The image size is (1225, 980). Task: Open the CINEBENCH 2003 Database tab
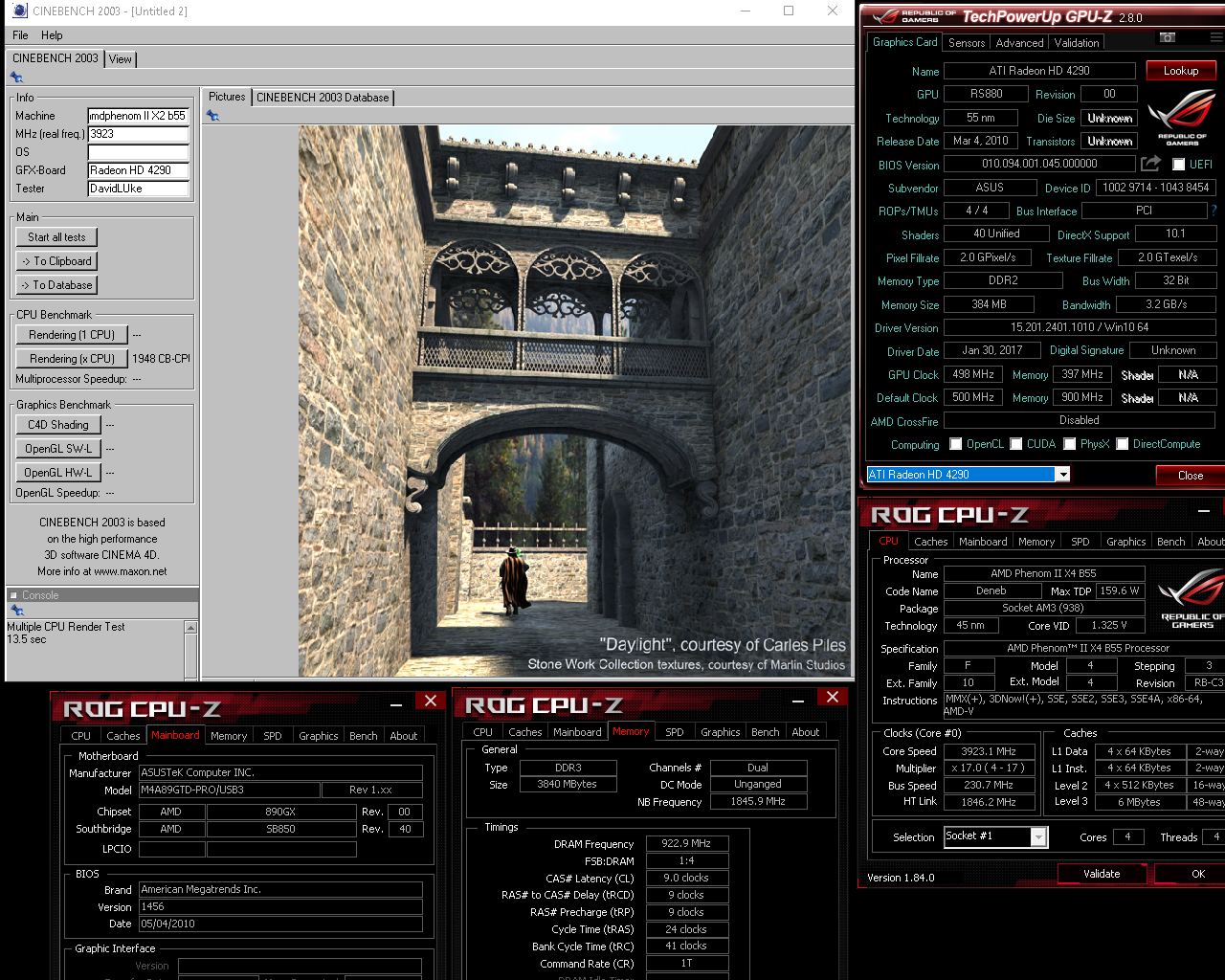pyautogui.click(x=323, y=98)
